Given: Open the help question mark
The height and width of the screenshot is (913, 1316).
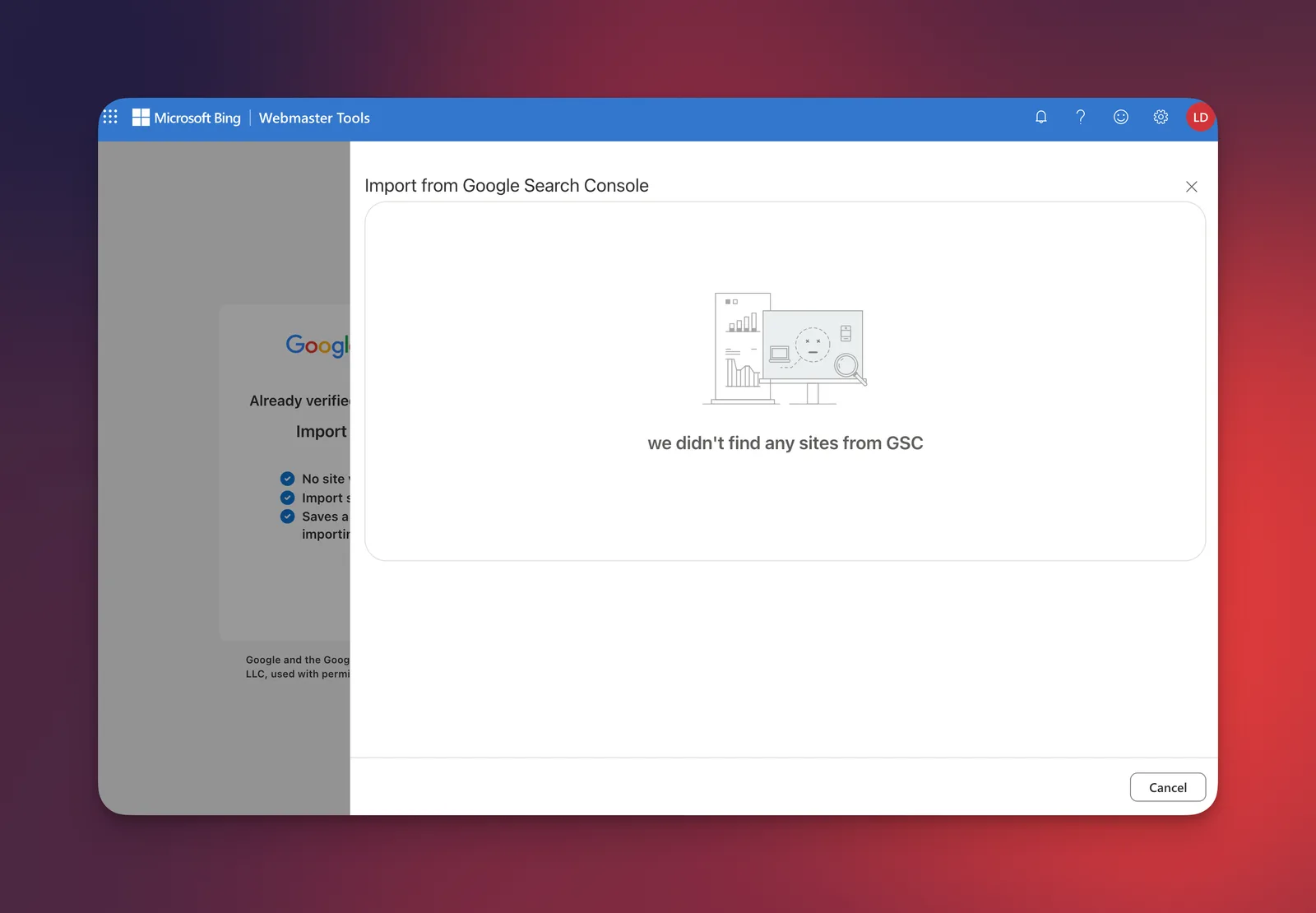Looking at the screenshot, I should [1081, 118].
